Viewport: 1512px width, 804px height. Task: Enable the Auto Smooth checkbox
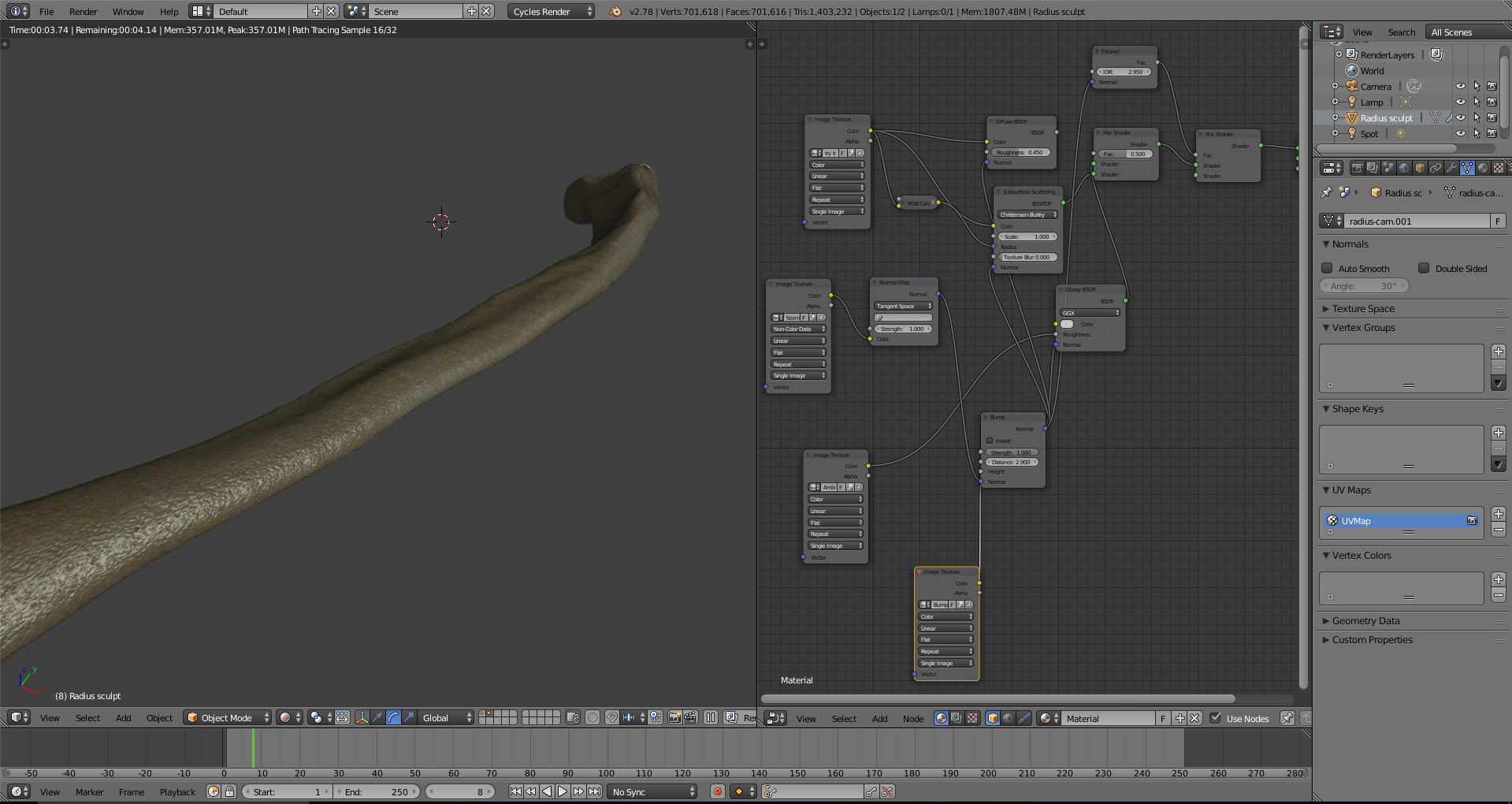click(1327, 268)
